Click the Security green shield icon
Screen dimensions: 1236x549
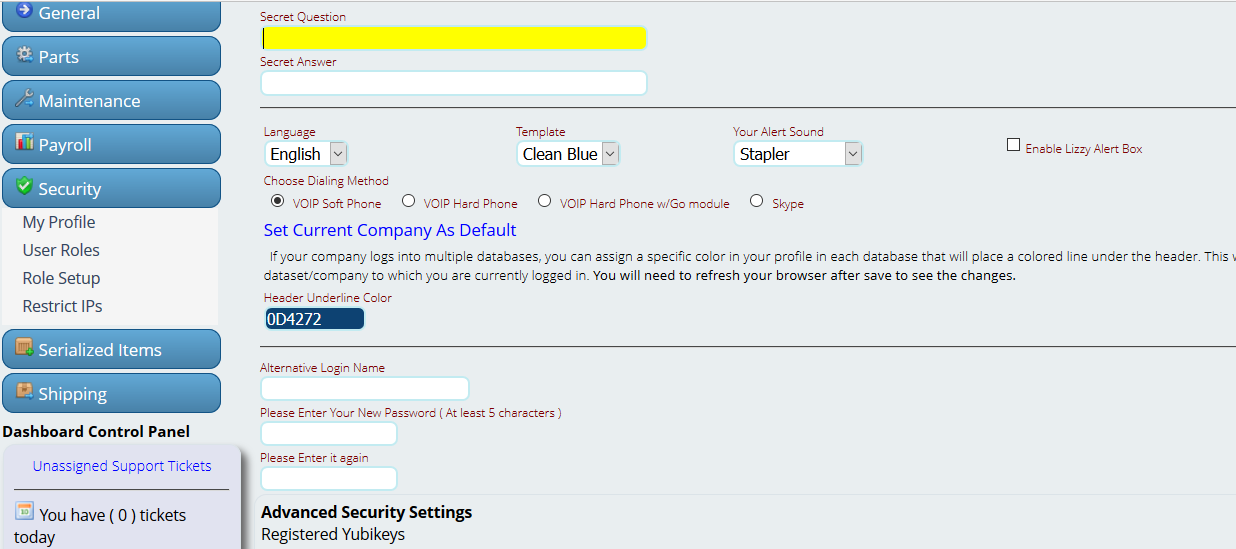click(x=24, y=187)
